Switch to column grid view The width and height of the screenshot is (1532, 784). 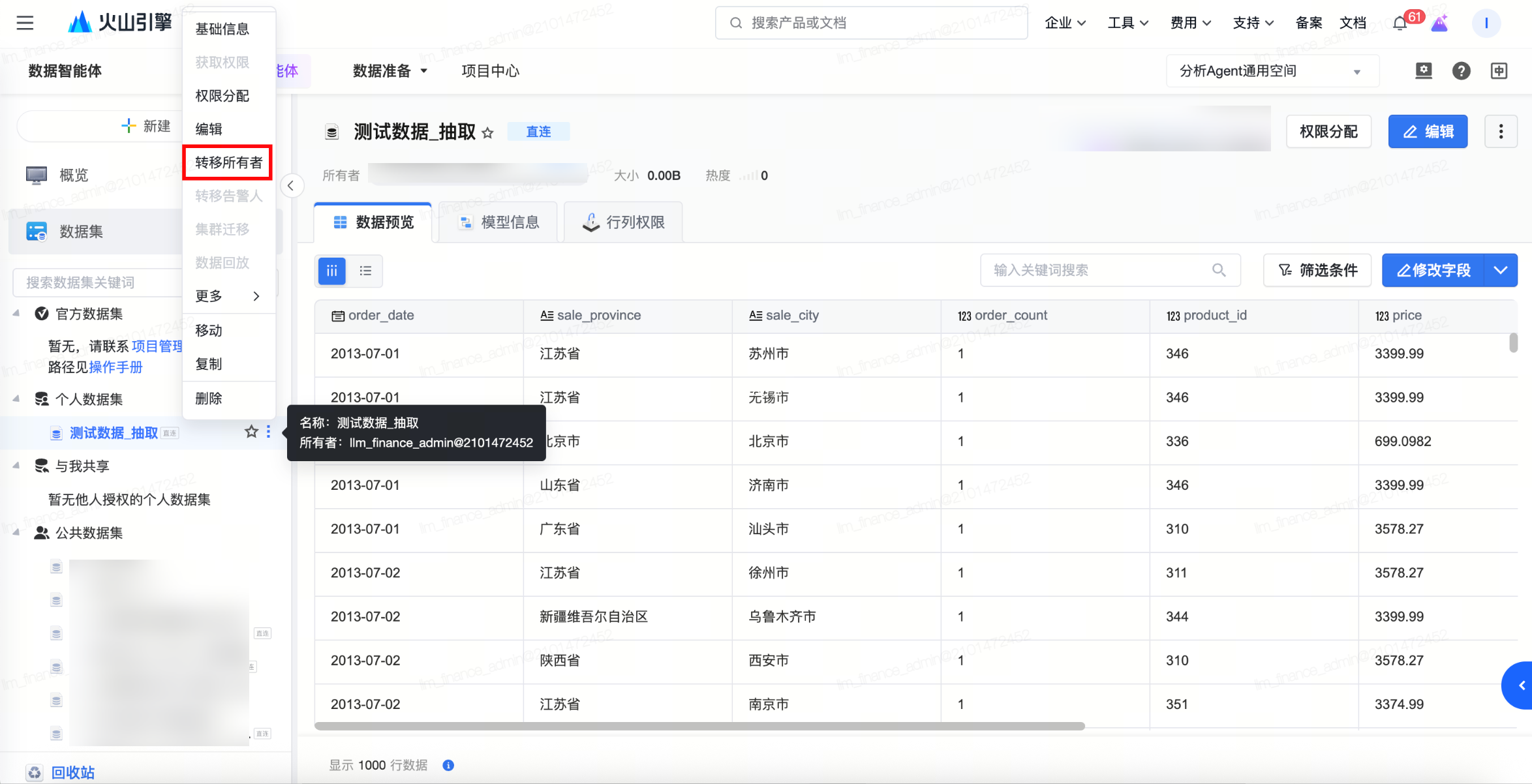pyautogui.click(x=331, y=271)
